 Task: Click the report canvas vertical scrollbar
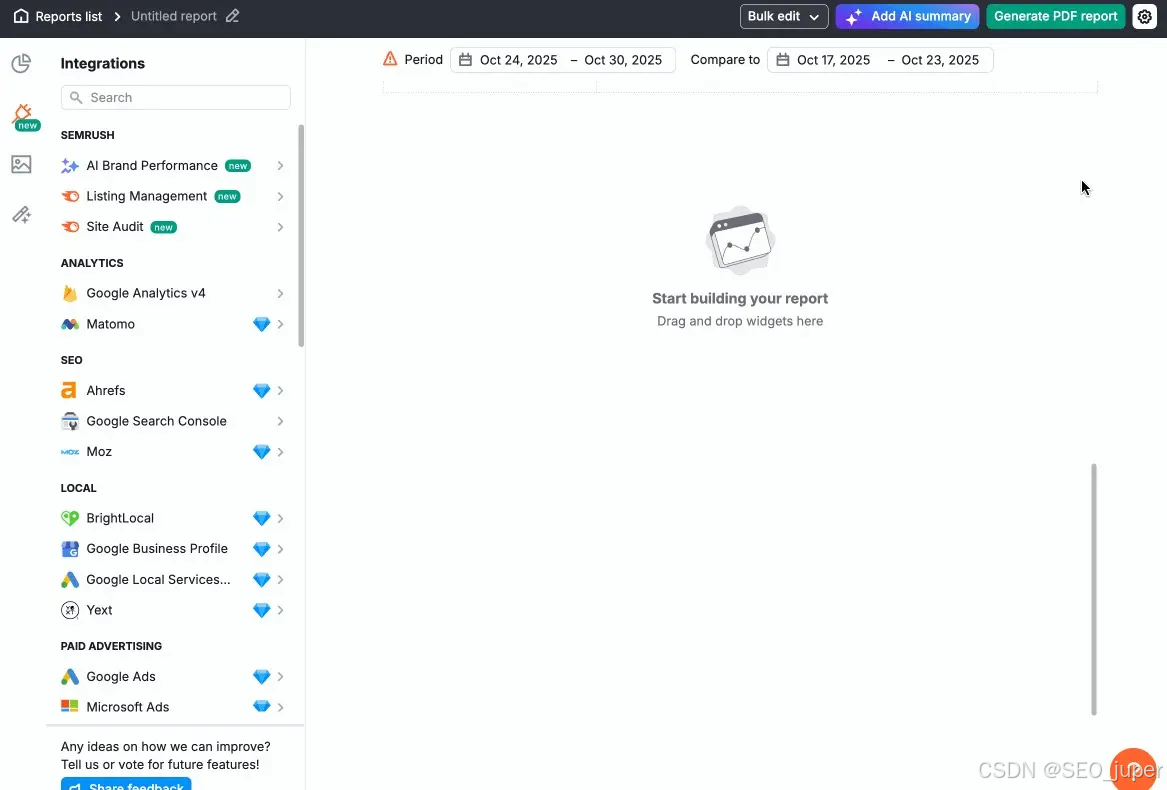click(1093, 589)
